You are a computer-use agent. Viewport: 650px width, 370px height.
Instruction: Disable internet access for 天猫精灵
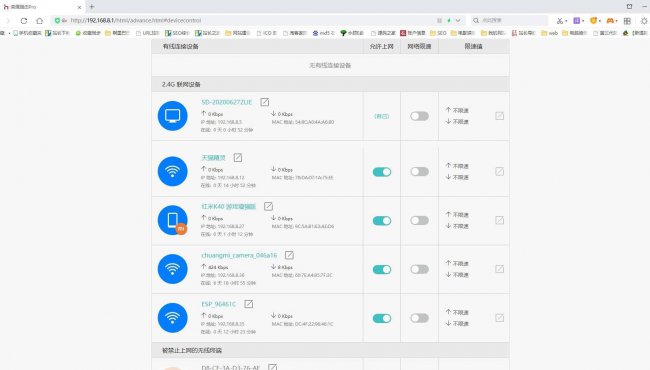[382, 172]
